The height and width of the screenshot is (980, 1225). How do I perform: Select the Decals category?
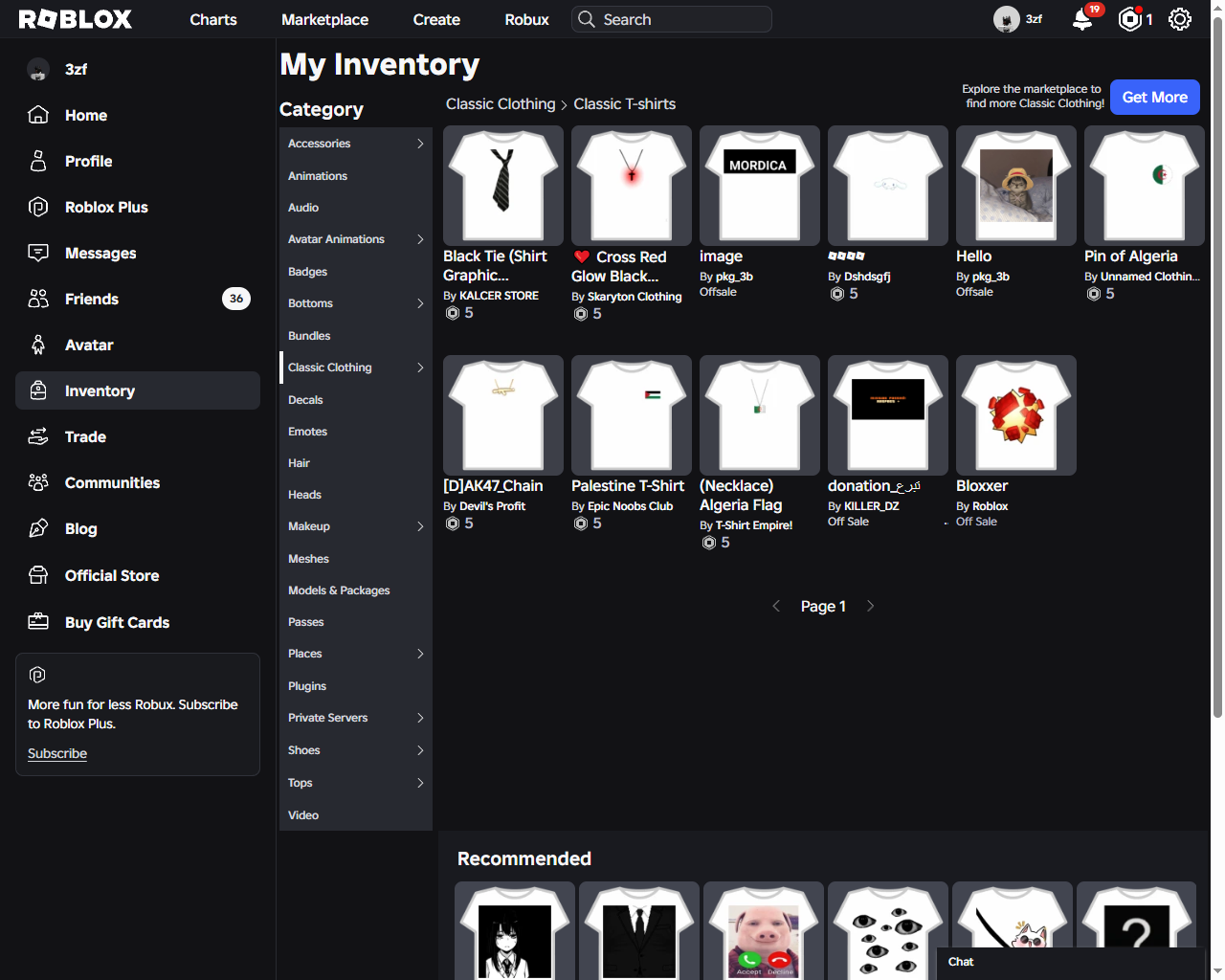[356, 400]
